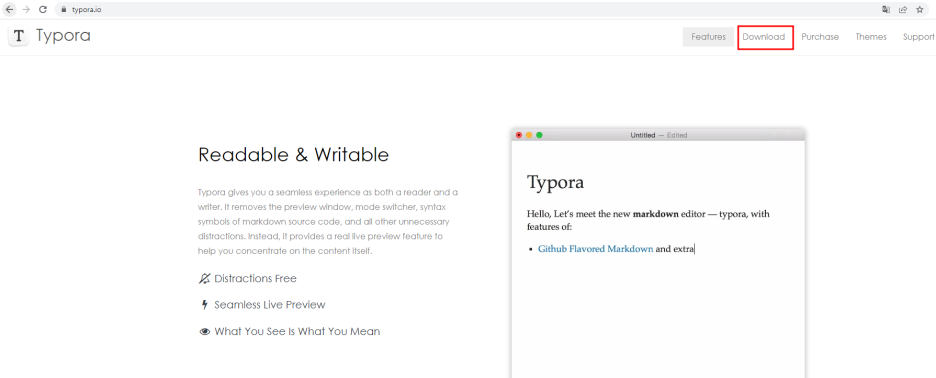Open the Features nav item

point(709,37)
